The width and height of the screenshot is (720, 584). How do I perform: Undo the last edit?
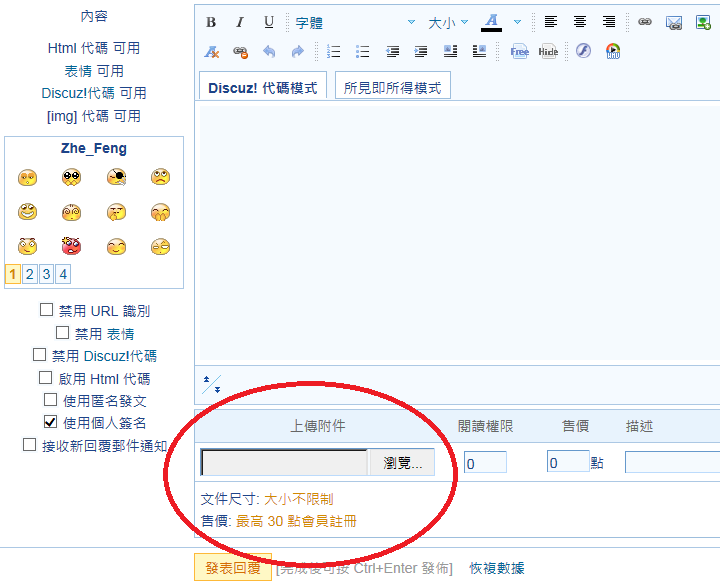tap(269, 51)
